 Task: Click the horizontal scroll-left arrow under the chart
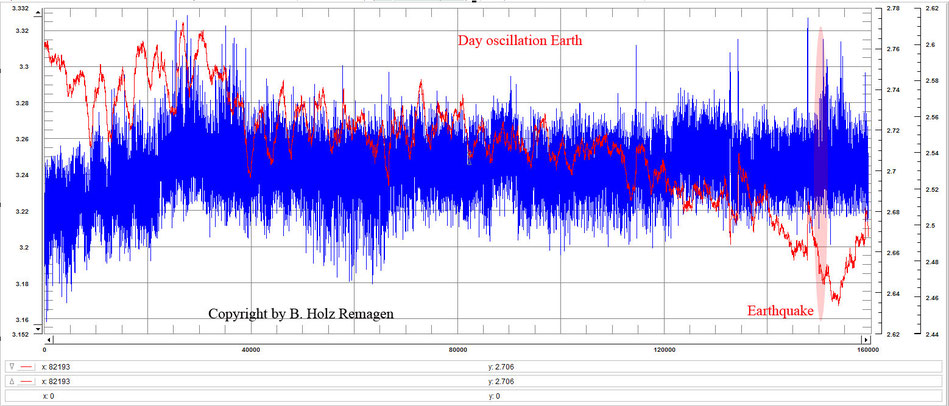(x=49, y=339)
